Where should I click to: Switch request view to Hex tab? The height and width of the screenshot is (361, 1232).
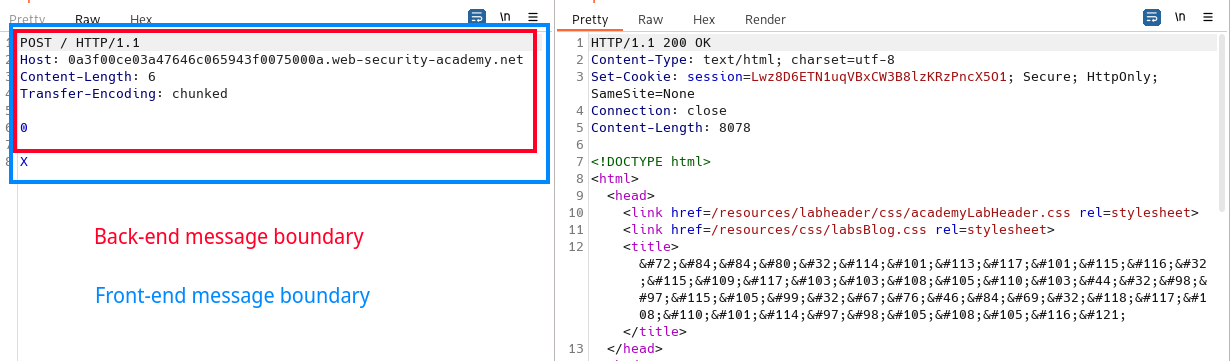point(141,19)
